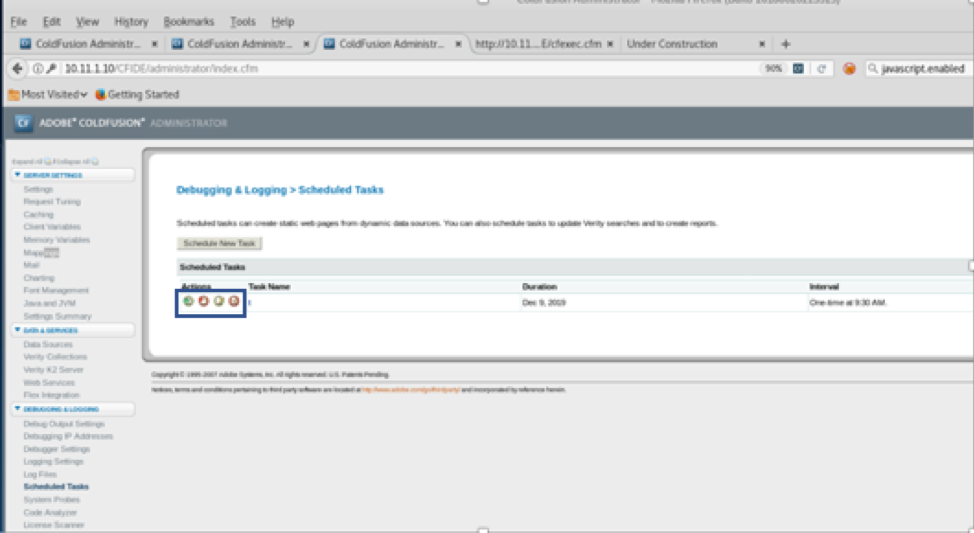This screenshot has height=533, width=974.
Task: Open Settings in Server Settings
Action: pyautogui.click(x=38, y=189)
